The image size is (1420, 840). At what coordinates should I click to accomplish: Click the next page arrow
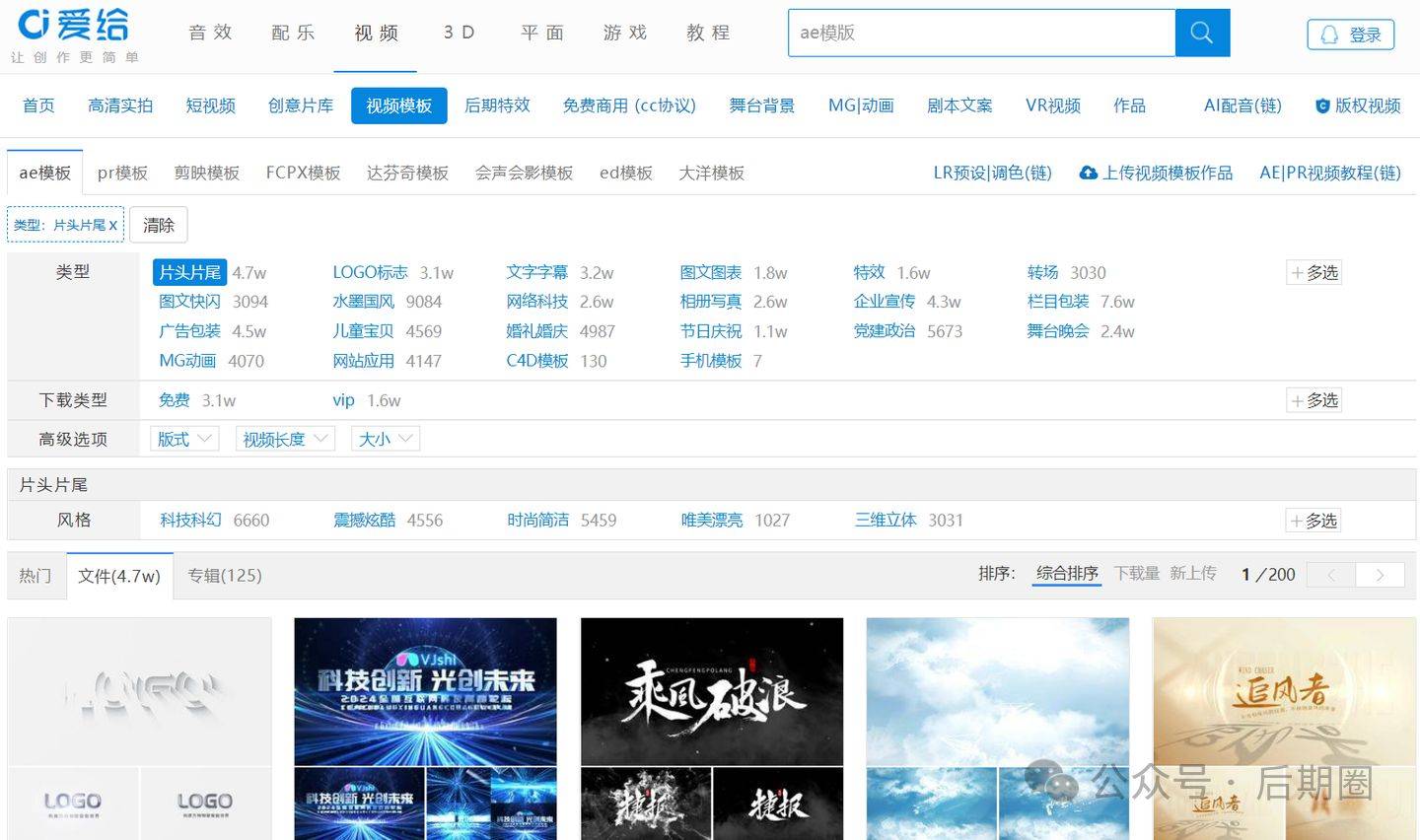[x=1380, y=574]
